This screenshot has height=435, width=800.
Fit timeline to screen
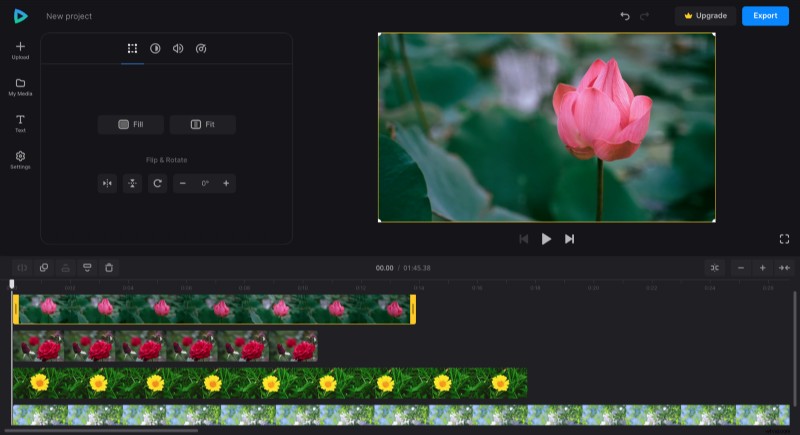(x=784, y=268)
